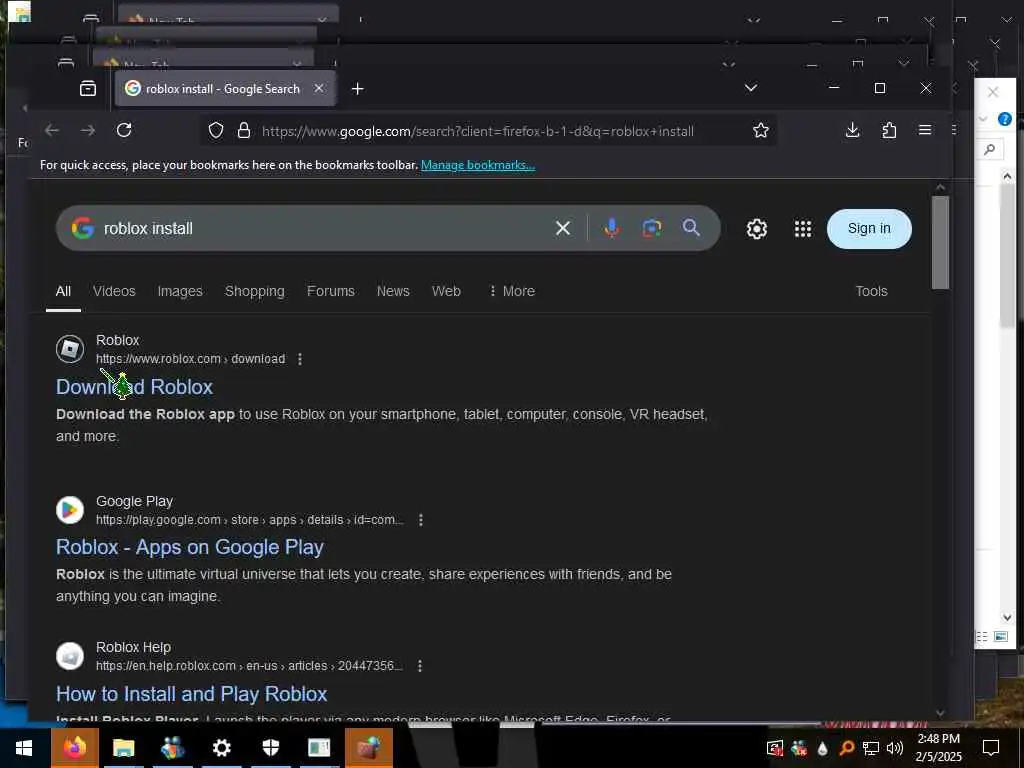
Task: Expand the list all tabs chevron
Action: 751,88
